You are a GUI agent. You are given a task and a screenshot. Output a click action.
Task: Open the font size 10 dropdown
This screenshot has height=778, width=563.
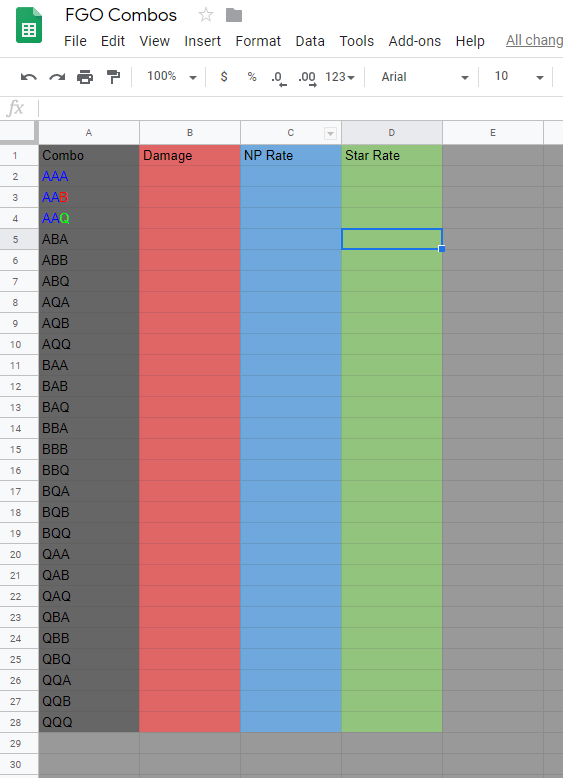pos(519,76)
